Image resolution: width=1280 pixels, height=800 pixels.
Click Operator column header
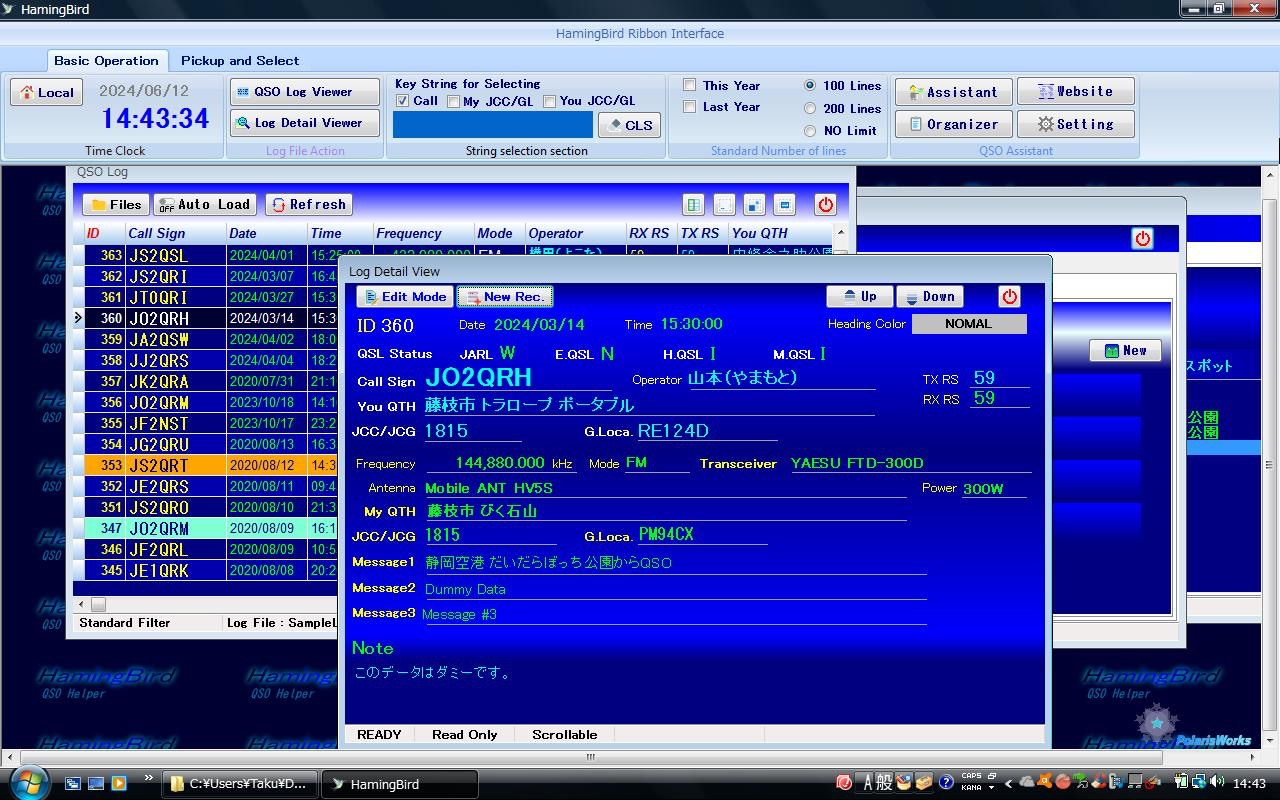tap(575, 233)
